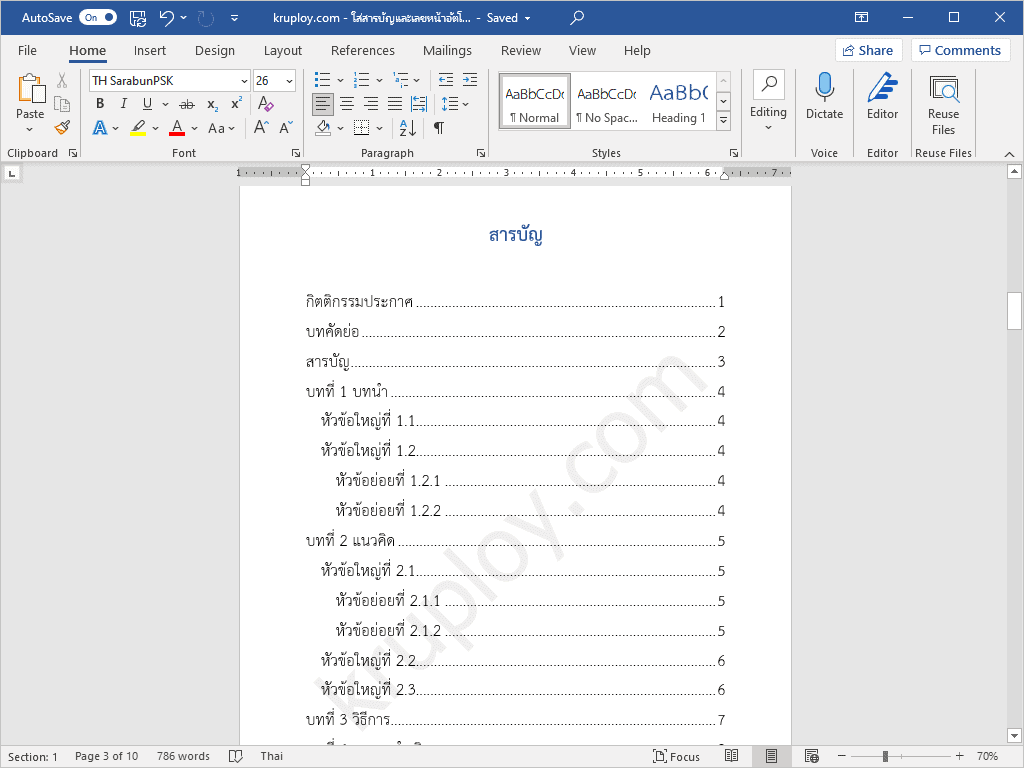
Task: Open the font size dropdown
Action: (290, 80)
